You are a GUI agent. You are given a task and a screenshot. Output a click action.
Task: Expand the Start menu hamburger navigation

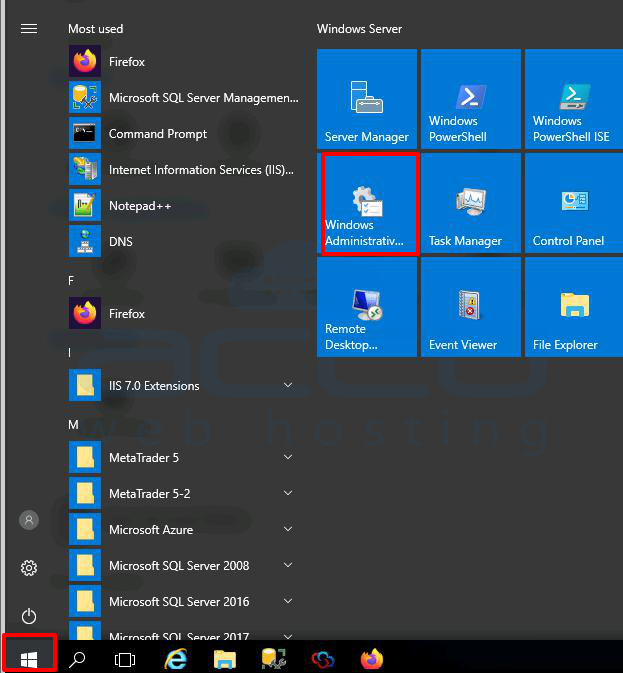pos(29,29)
